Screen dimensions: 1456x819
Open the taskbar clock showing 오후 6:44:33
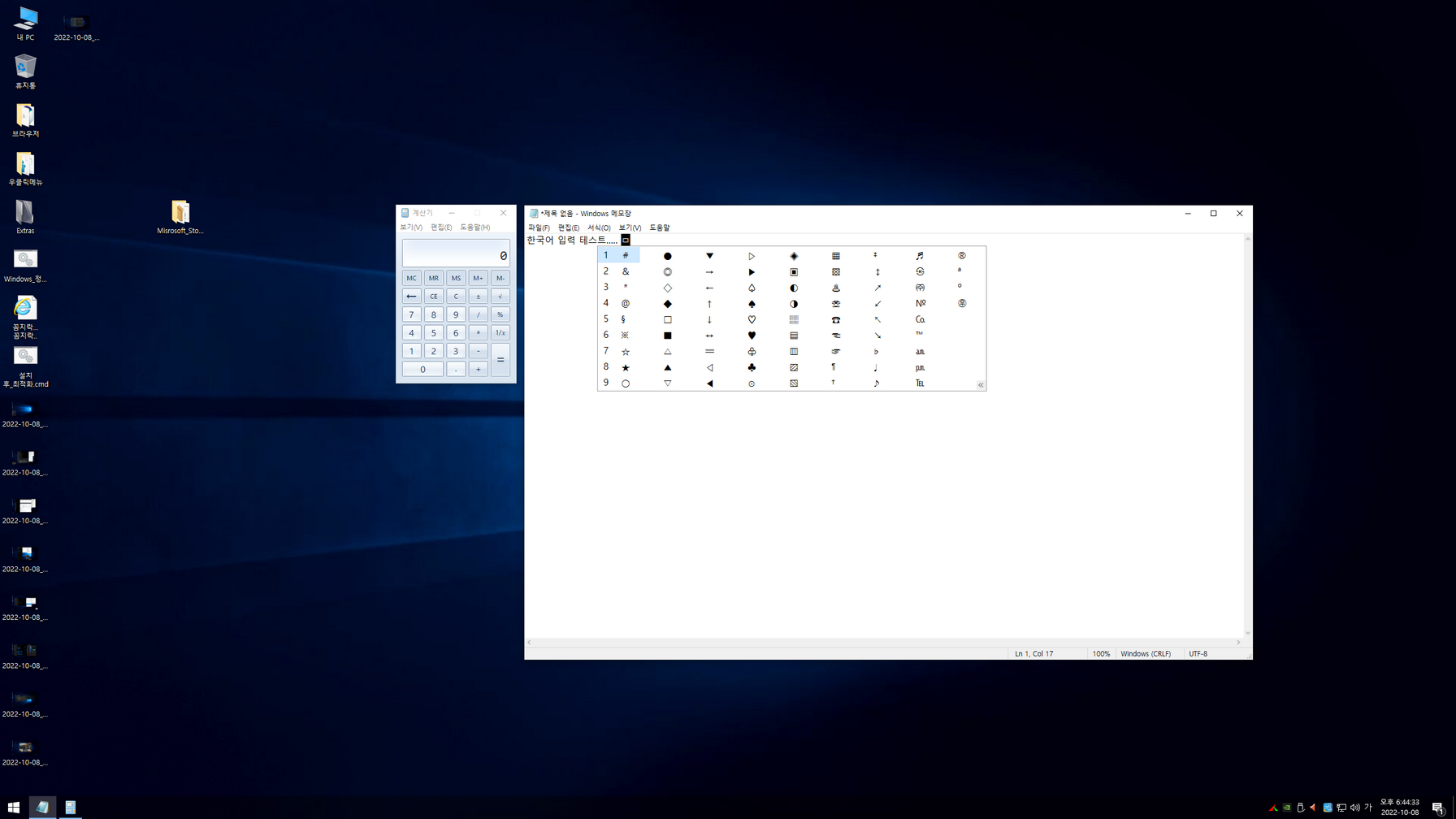(x=1400, y=808)
